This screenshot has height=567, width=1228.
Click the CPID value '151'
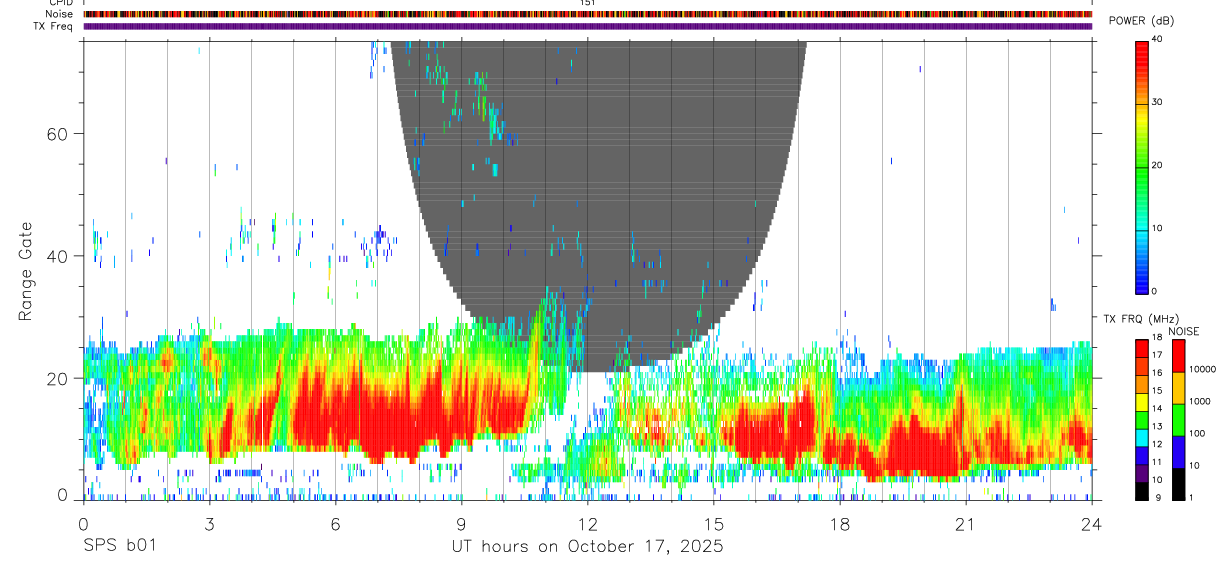[588, 3]
